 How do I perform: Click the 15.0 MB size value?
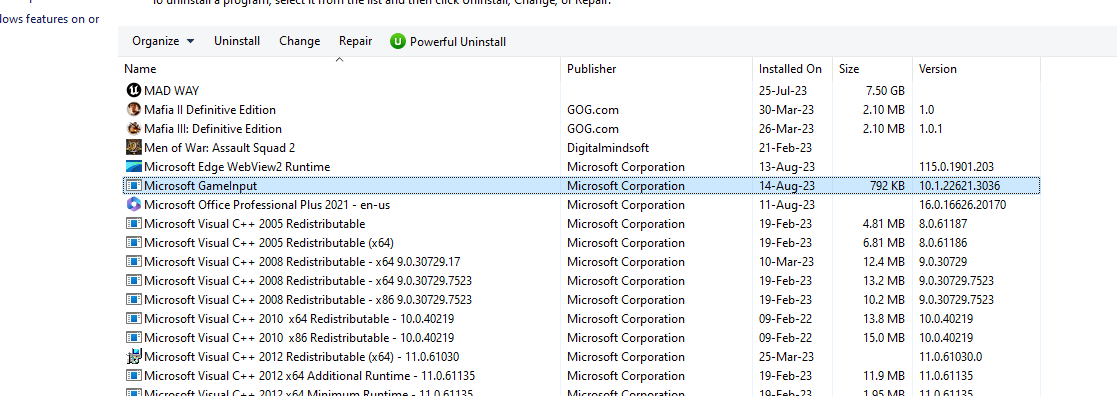tap(883, 338)
